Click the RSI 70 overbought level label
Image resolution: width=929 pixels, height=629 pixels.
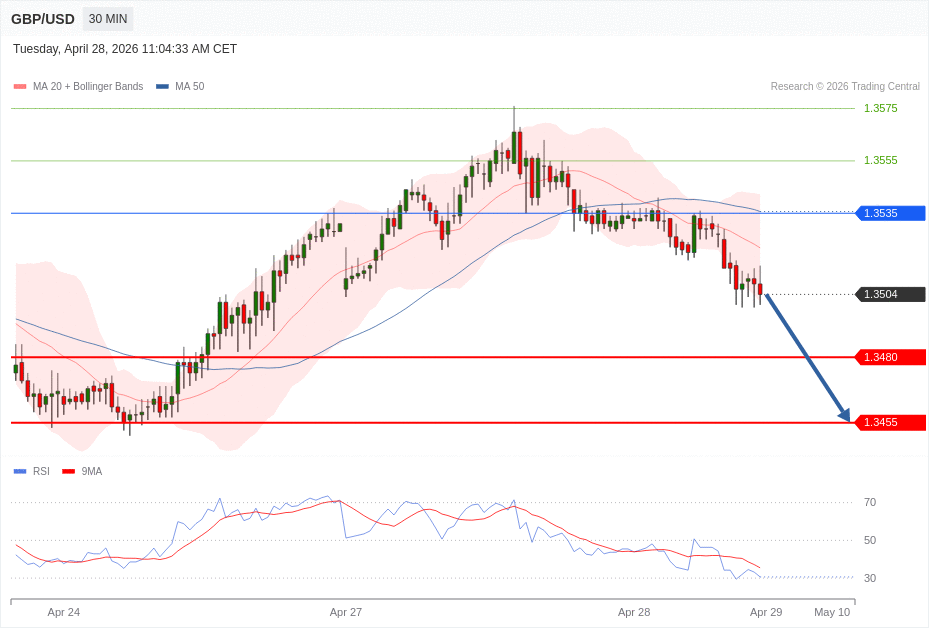coord(870,502)
